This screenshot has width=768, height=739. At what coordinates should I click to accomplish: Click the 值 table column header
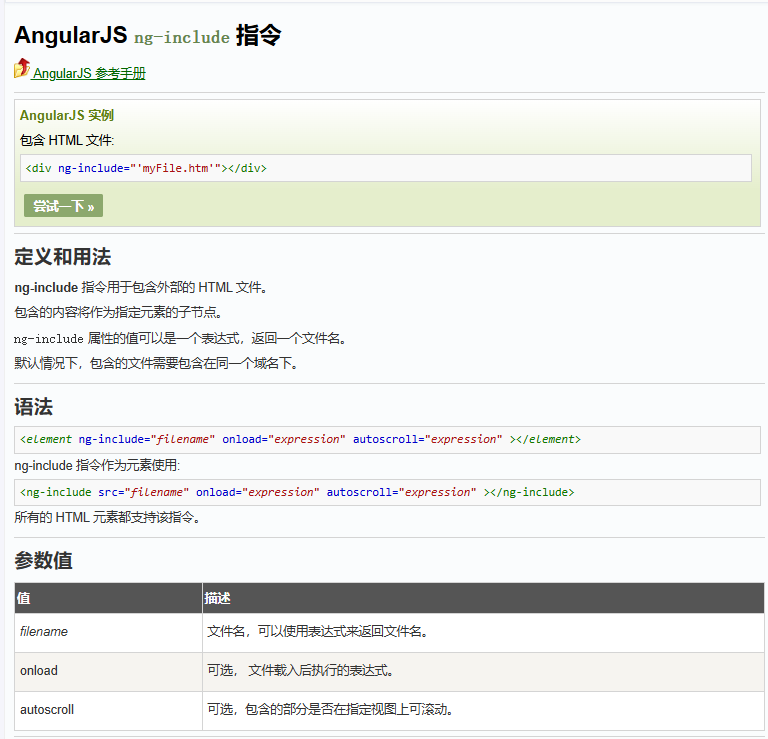[x=108, y=598]
